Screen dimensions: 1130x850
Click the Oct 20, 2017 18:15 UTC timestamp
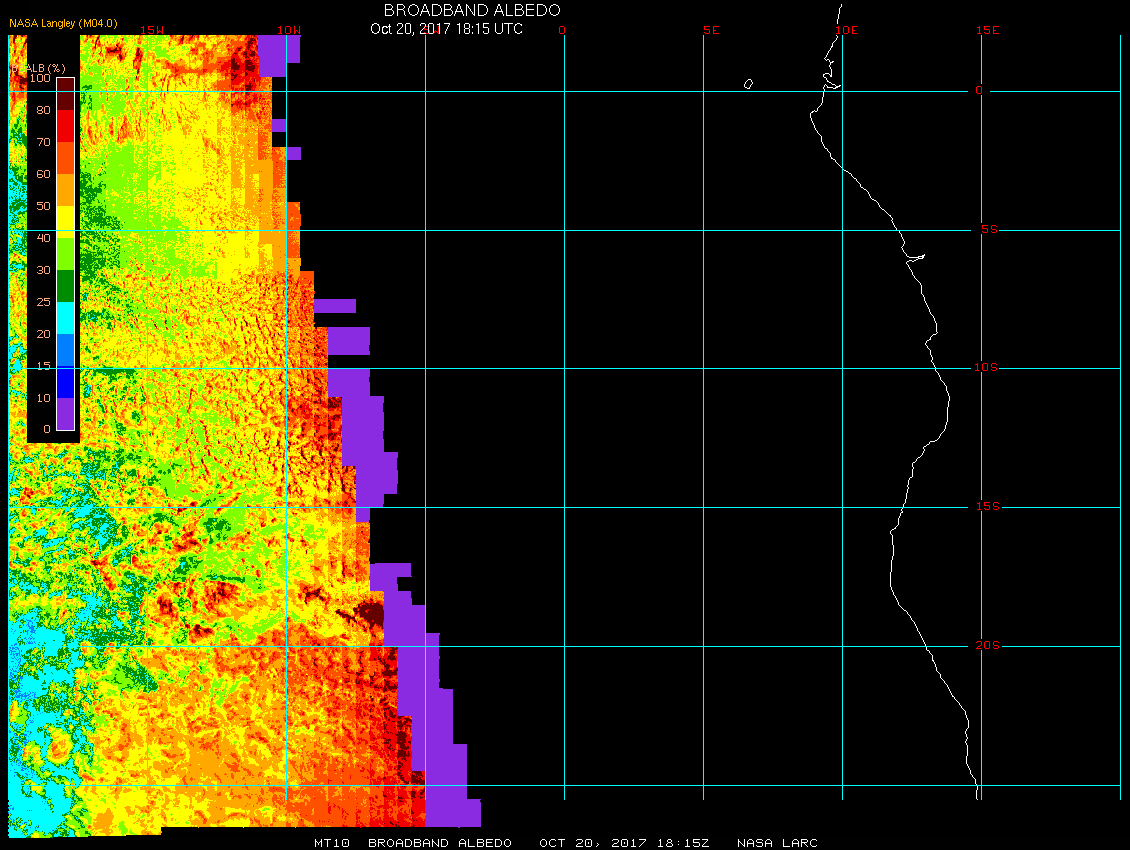point(446,28)
